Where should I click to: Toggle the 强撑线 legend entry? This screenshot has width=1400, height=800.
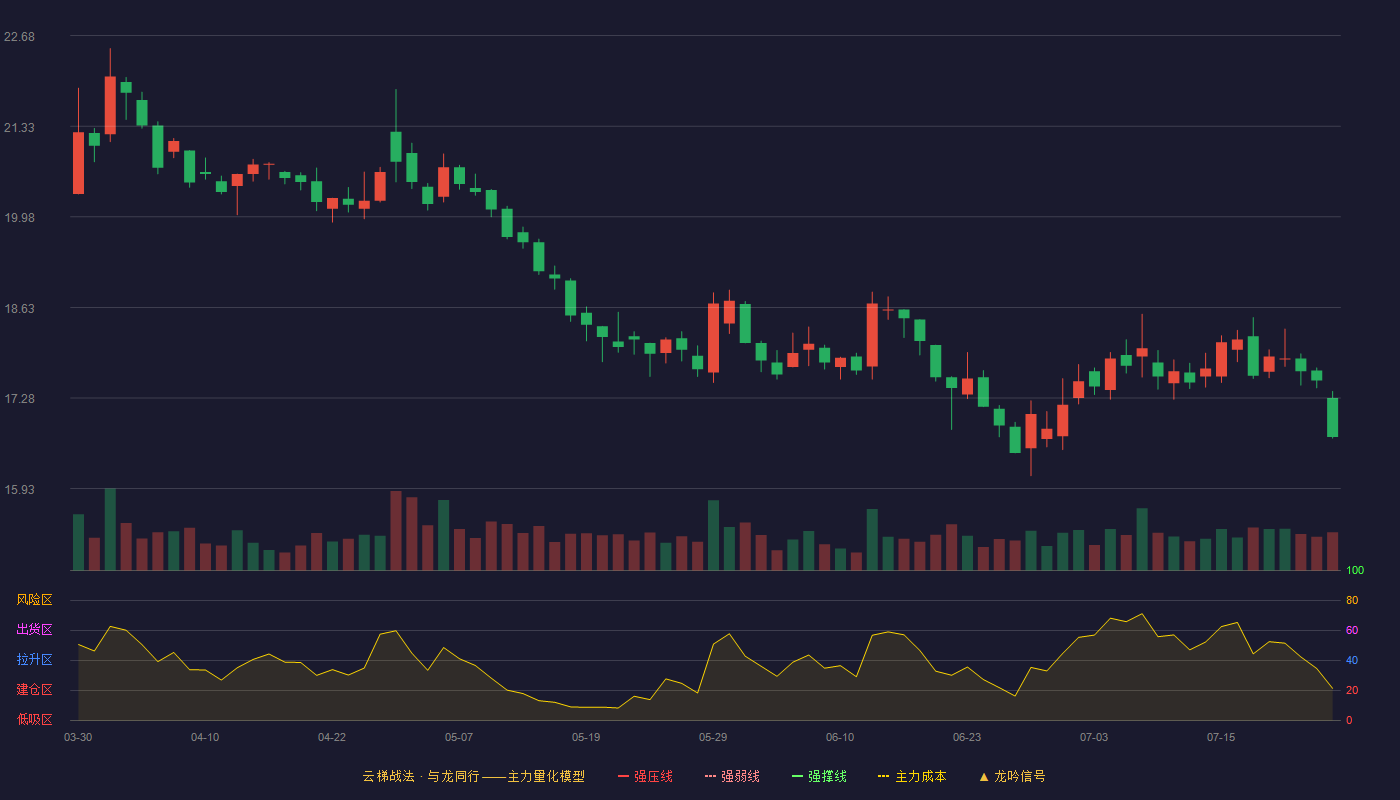tap(819, 776)
